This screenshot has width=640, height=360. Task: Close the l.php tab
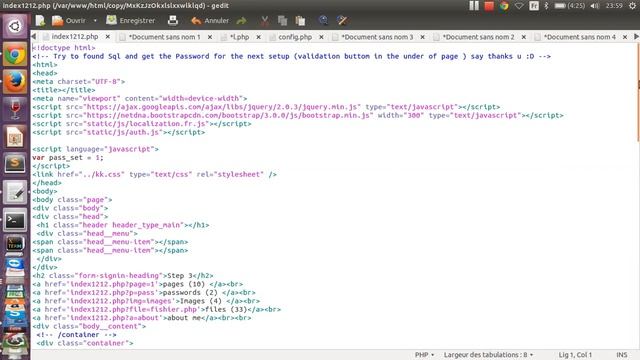pyautogui.click(x=258, y=37)
